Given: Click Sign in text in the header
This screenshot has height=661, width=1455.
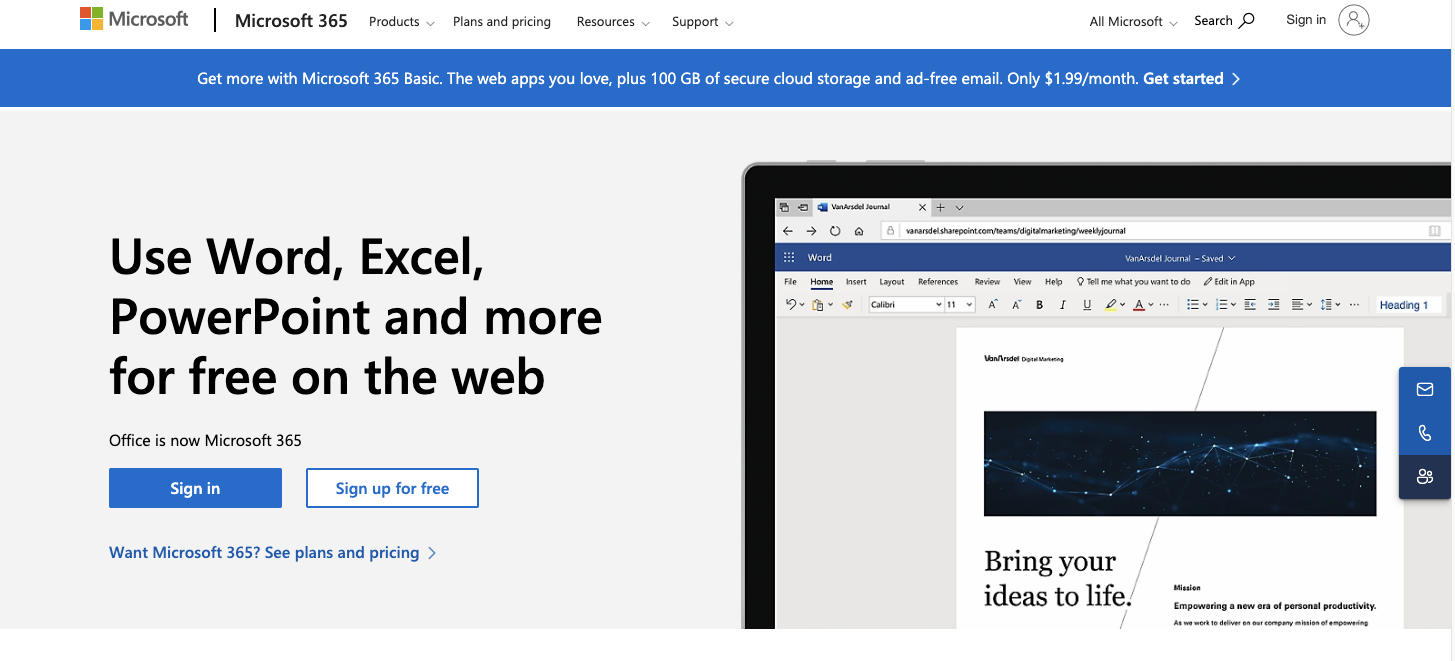Looking at the screenshot, I should tap(1306, 20).
